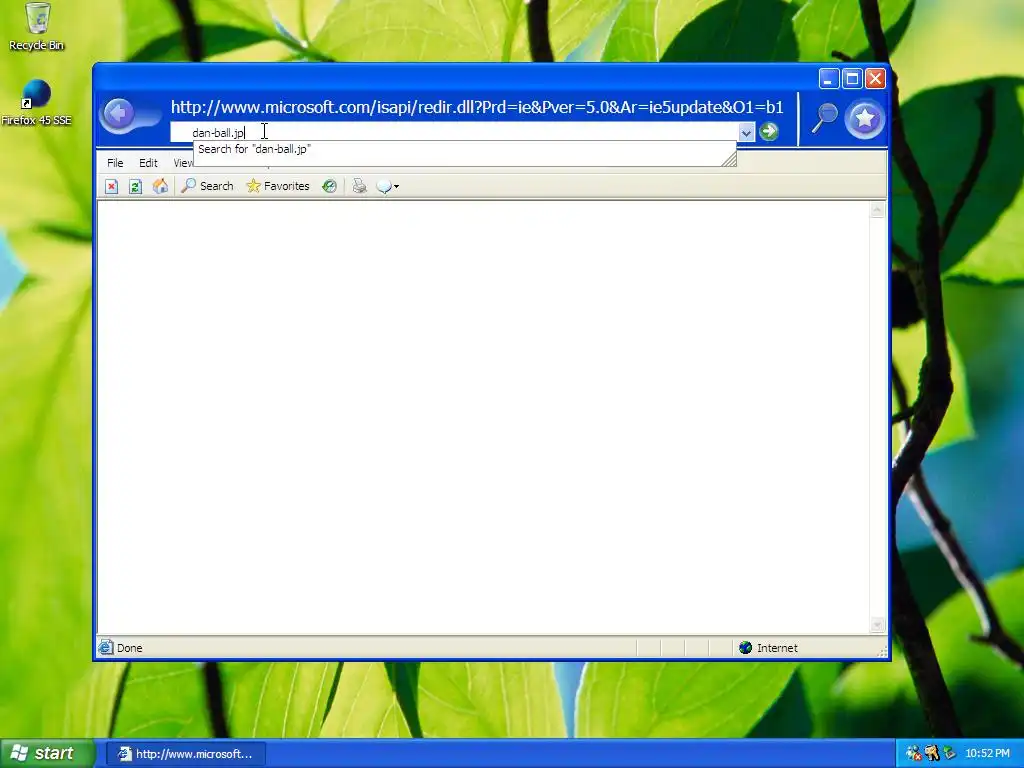Click the page scrollbar down arrow
The width and height of the screenshot is (1024, 768).
pyautogui.click(x=877, y=625)
